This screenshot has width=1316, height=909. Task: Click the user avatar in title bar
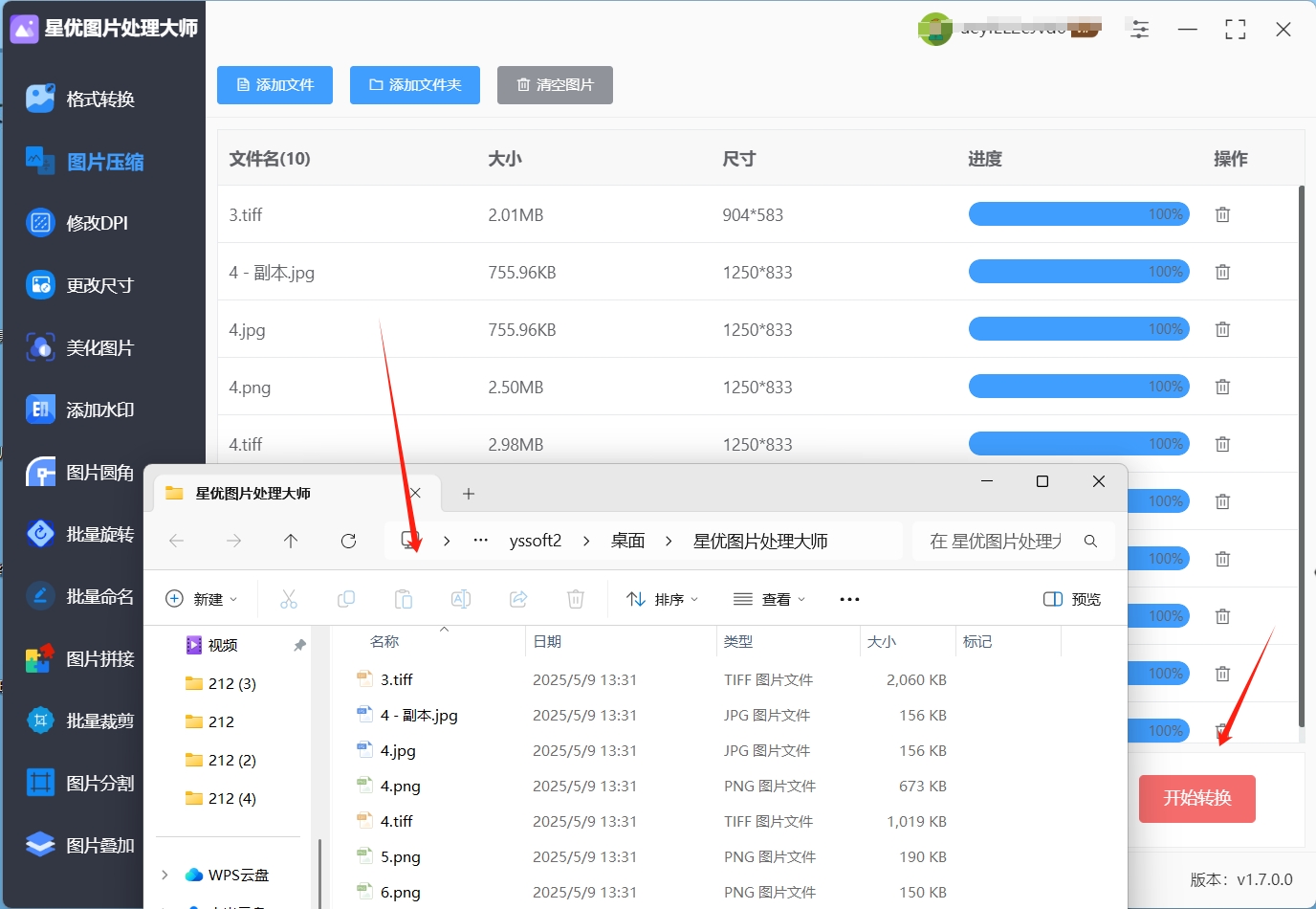934,29
